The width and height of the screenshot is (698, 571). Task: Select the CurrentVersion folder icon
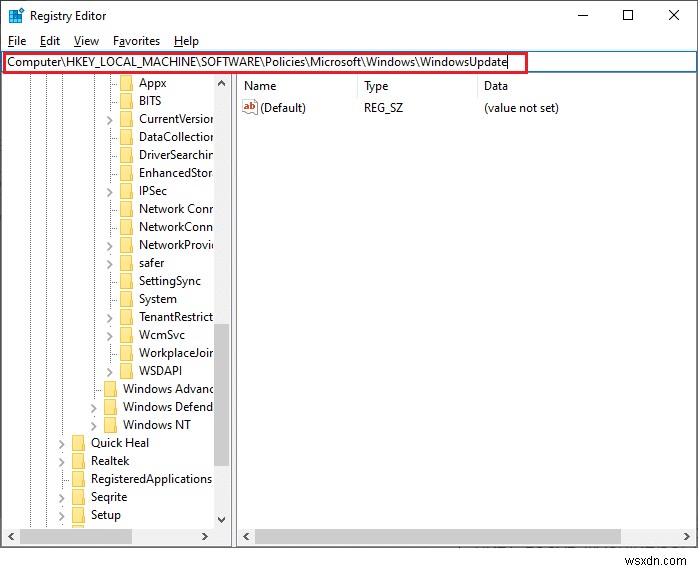pos(126,119)
